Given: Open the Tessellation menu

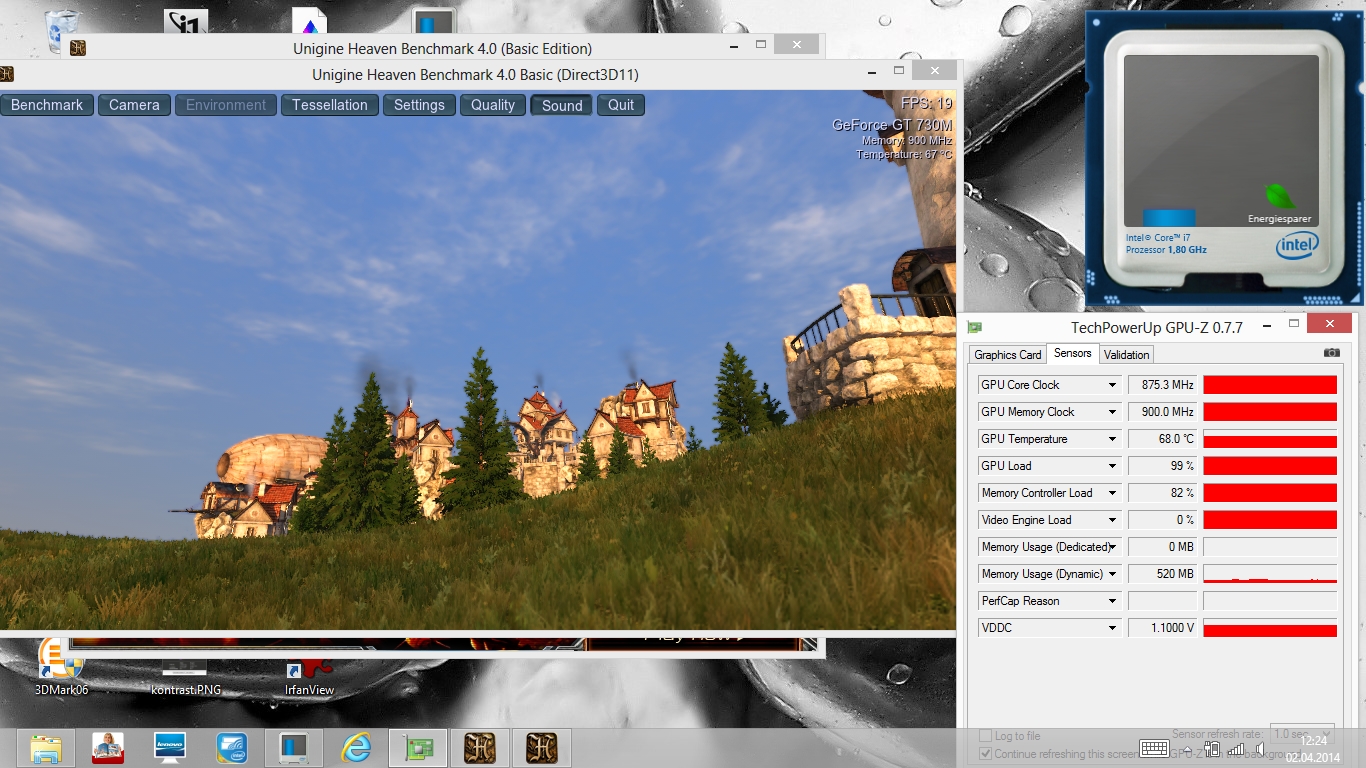Looking at the screenshot, I should point(330,105).
